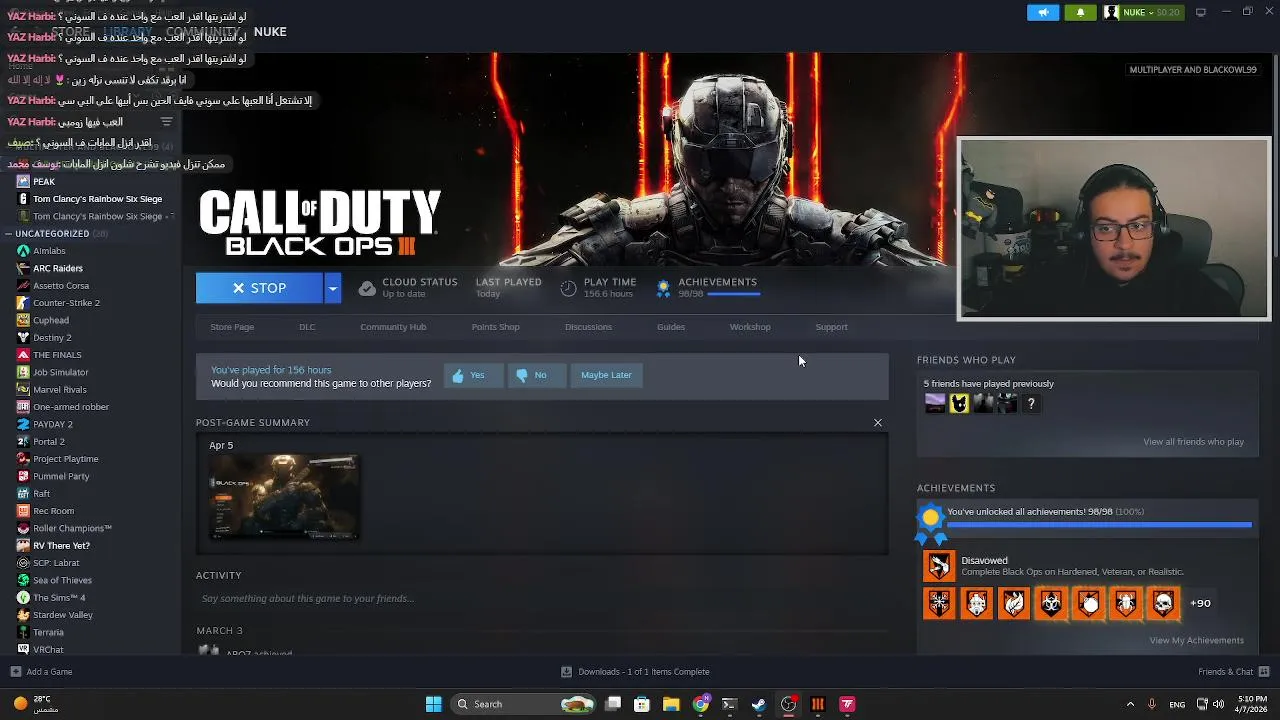Click the Disavowed achievement icon
Screen dimensions: 1280x720
click(939, 566)
